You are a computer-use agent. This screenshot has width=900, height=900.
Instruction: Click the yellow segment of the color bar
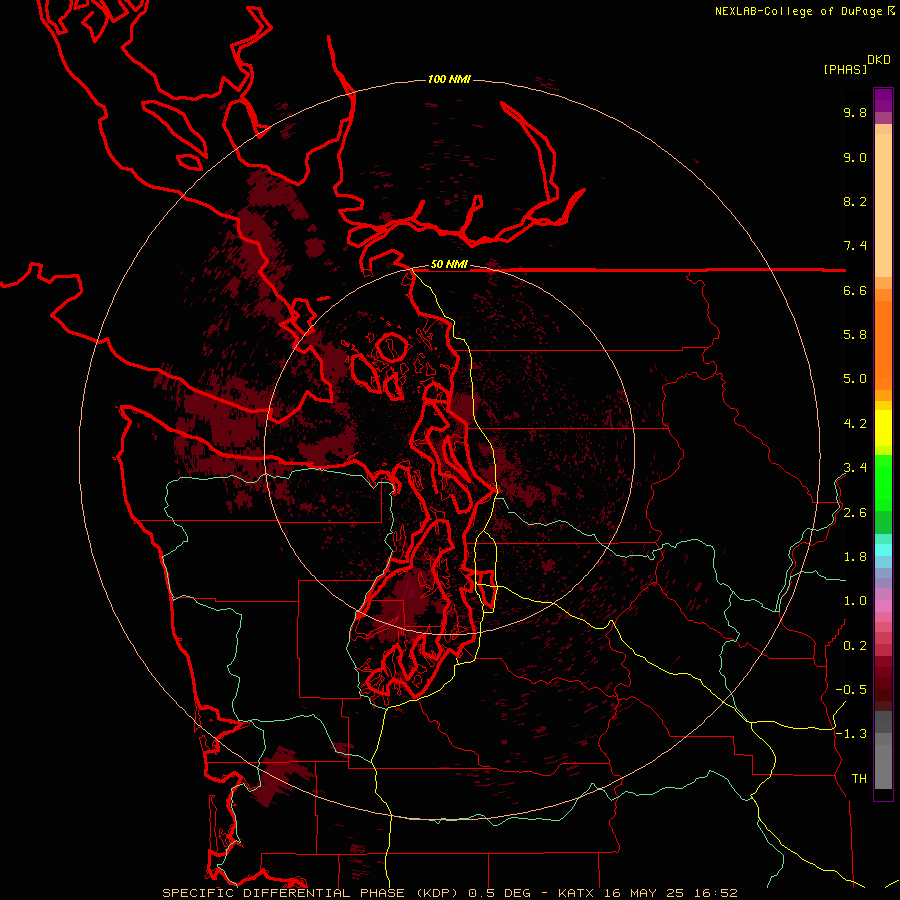tap(883, 428)
